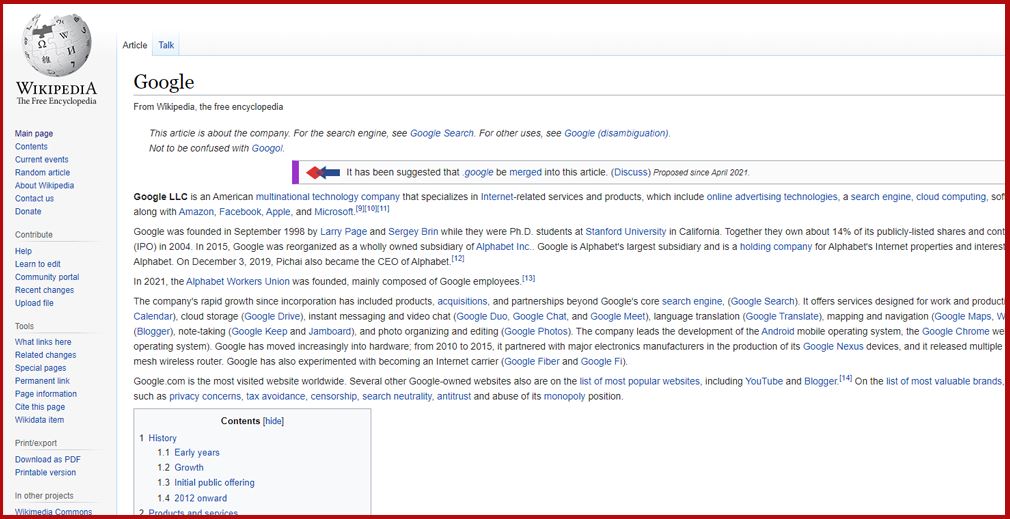
Task: Jump to 1.2 Growth section
Action: (x=189, y=467)
